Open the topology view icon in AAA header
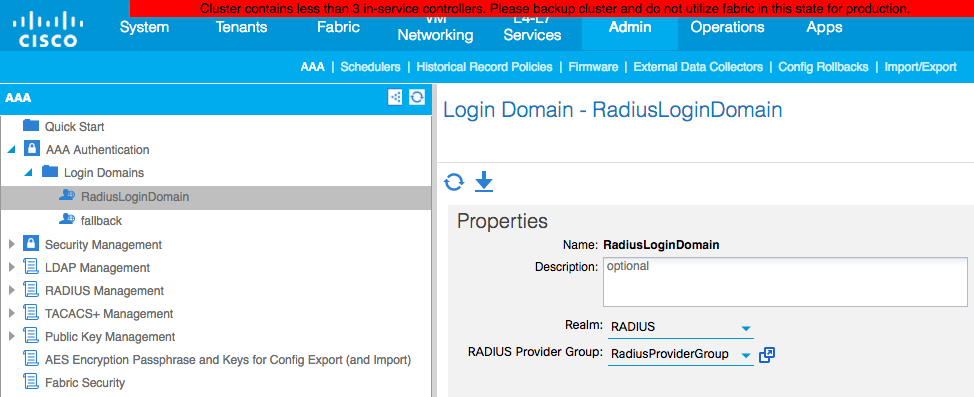974x397 pixels. [395, 97]
